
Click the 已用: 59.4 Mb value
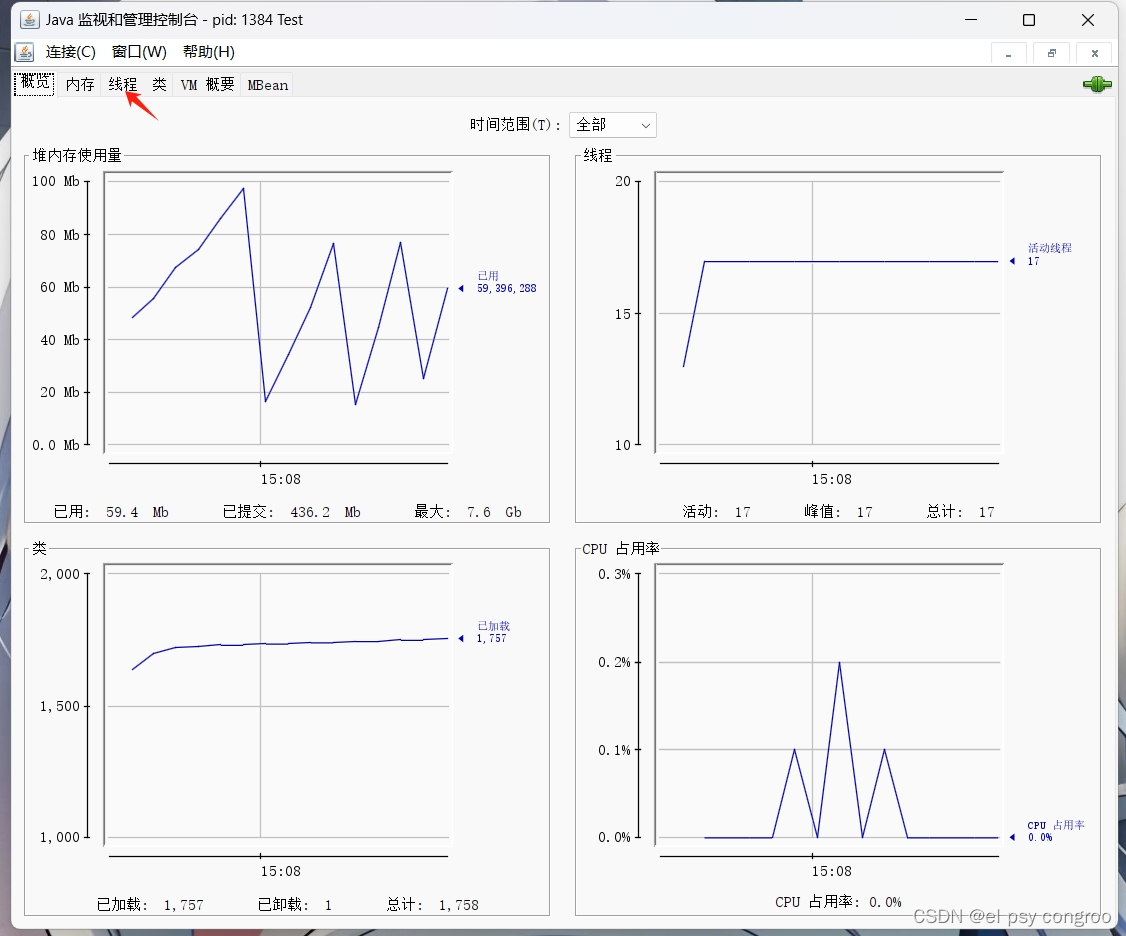111,512
